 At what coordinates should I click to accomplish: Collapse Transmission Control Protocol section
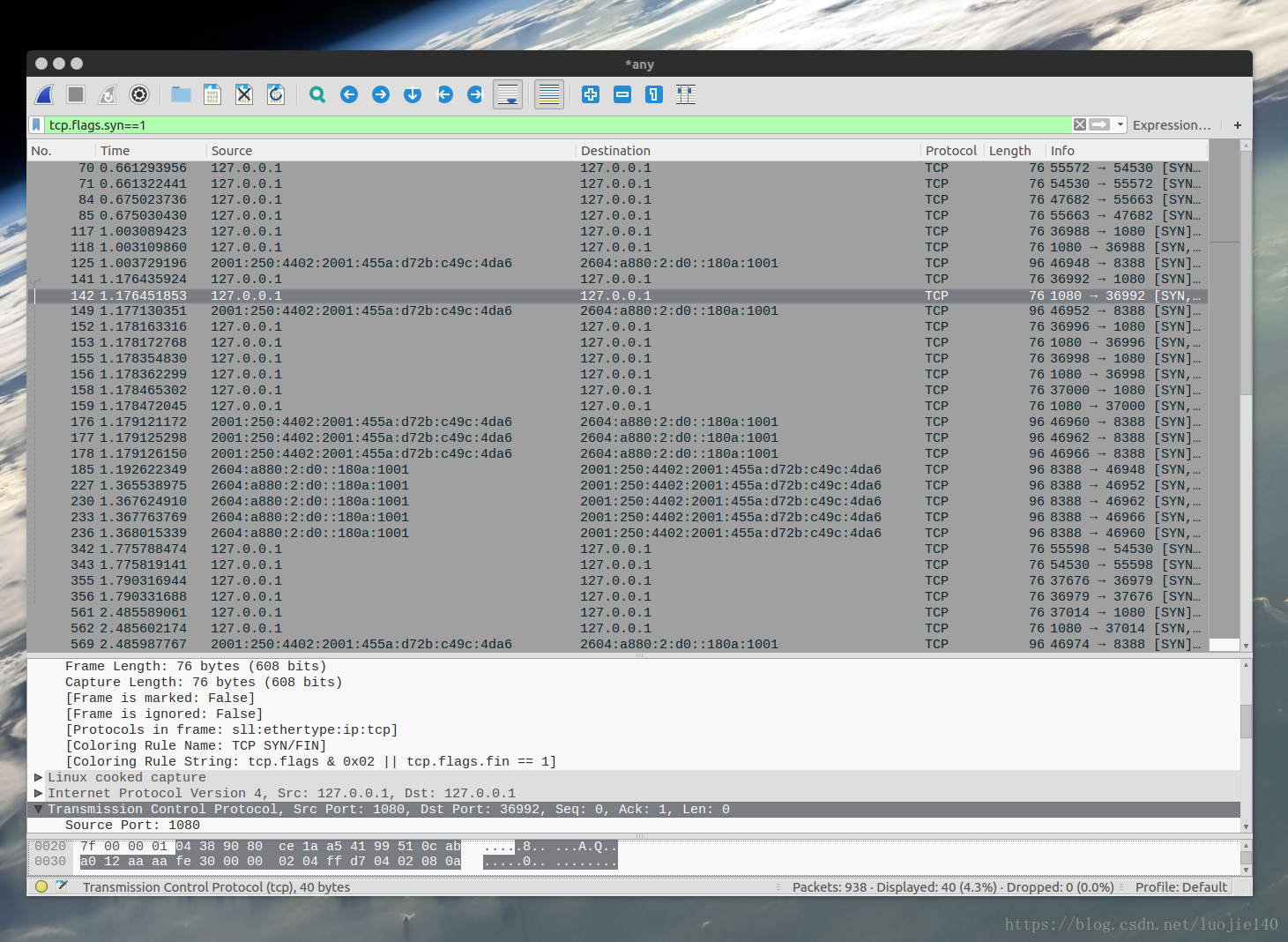coord(38,809)
